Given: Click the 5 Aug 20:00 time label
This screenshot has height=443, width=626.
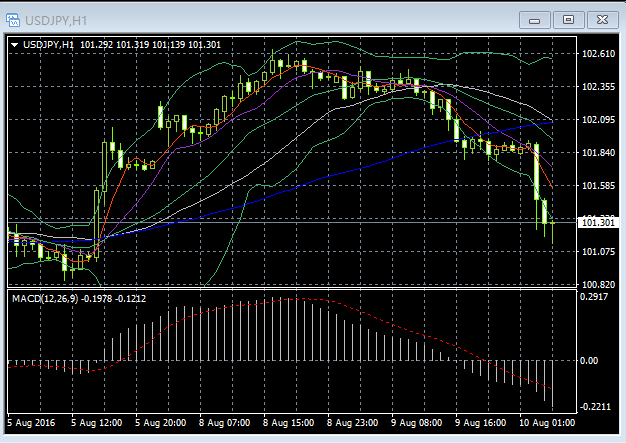Looking at the screenshot, I should pos(160,423).
